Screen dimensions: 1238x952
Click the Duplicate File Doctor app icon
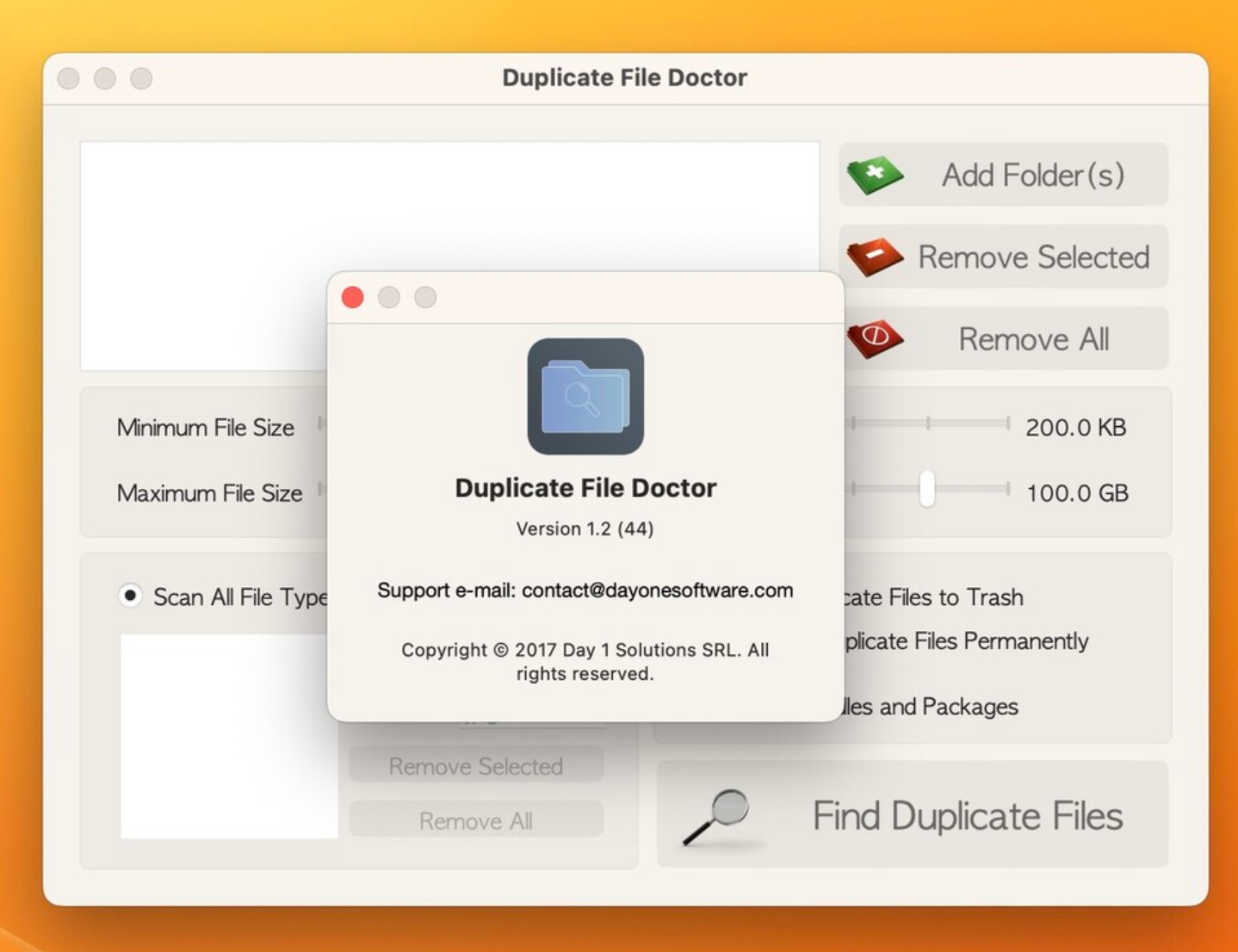click(585, 396)
